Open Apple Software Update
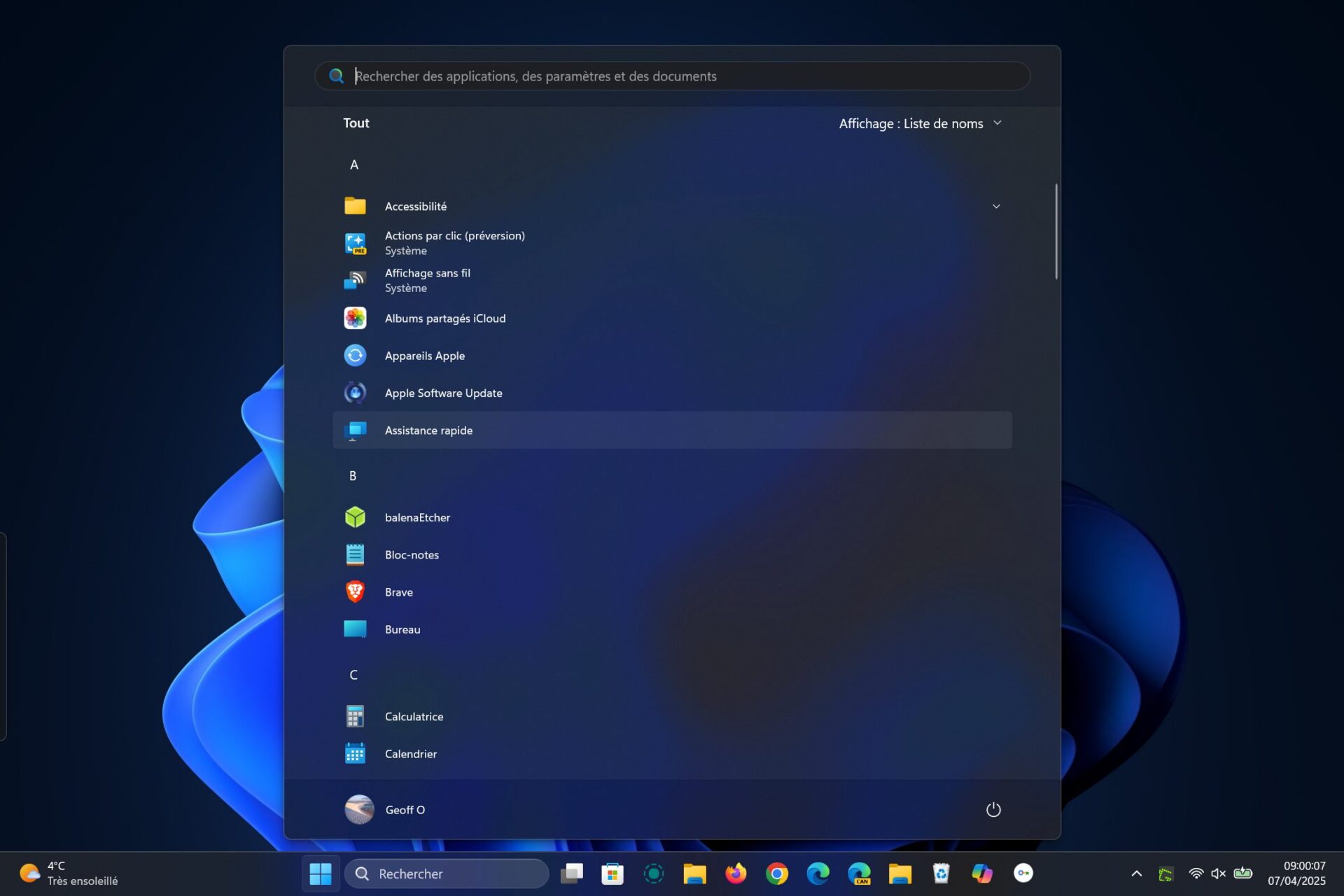Screen dimensions: 1344x896 443,393
